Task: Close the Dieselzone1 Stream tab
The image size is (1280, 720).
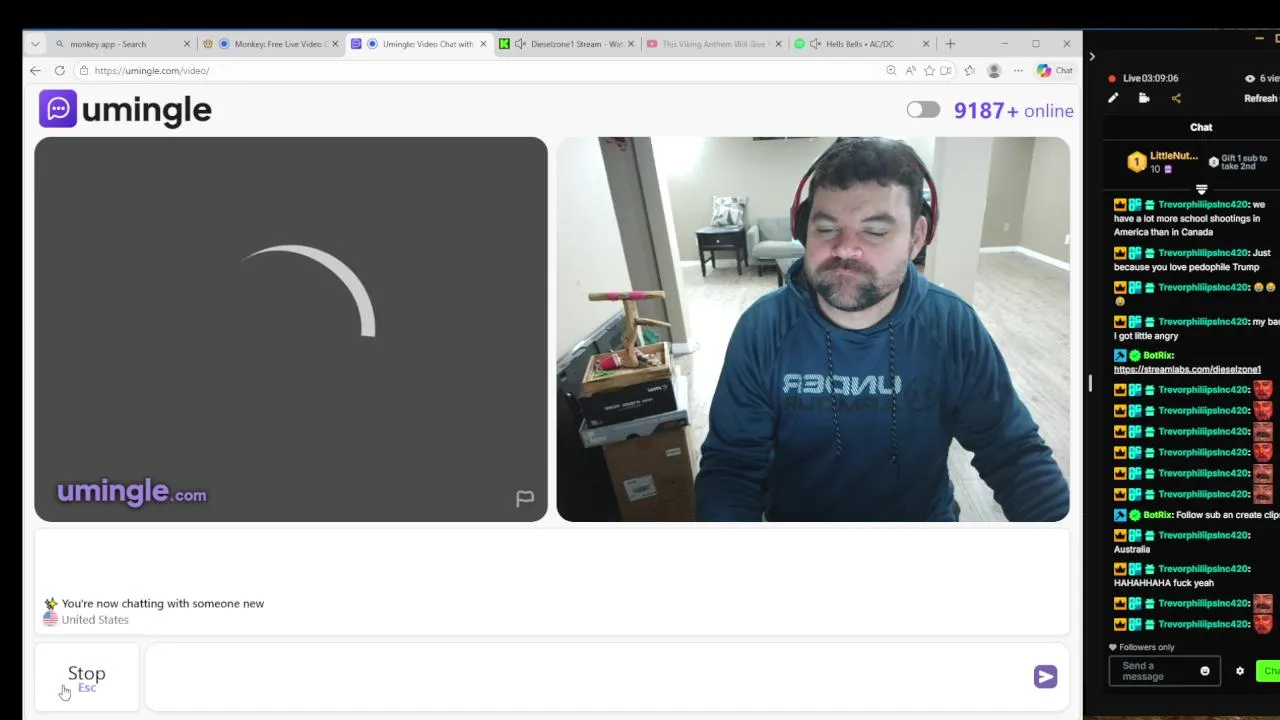Action: 630,44
